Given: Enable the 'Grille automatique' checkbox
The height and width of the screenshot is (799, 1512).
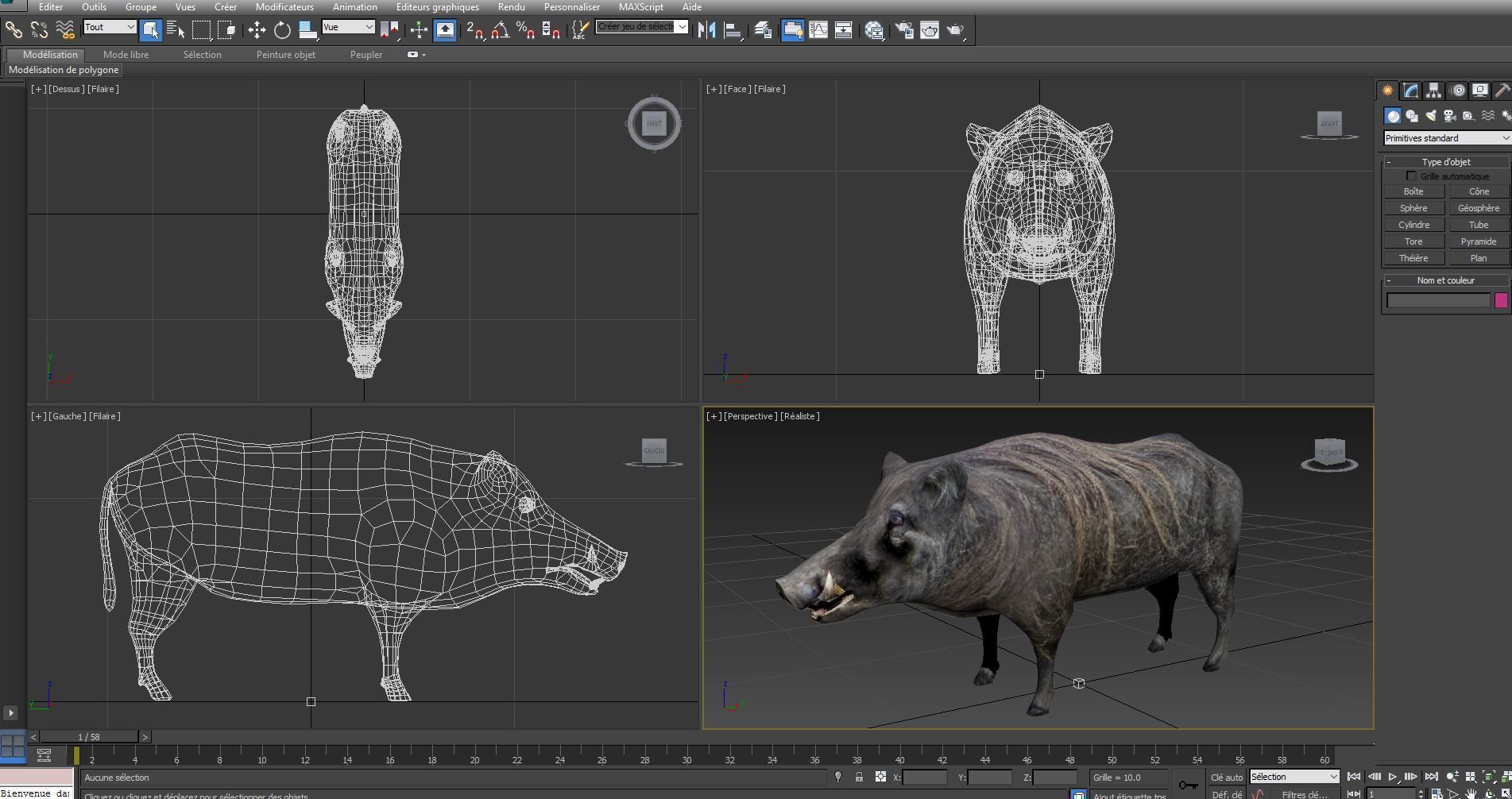Looking at the screenshot, I should [1411, 176].
